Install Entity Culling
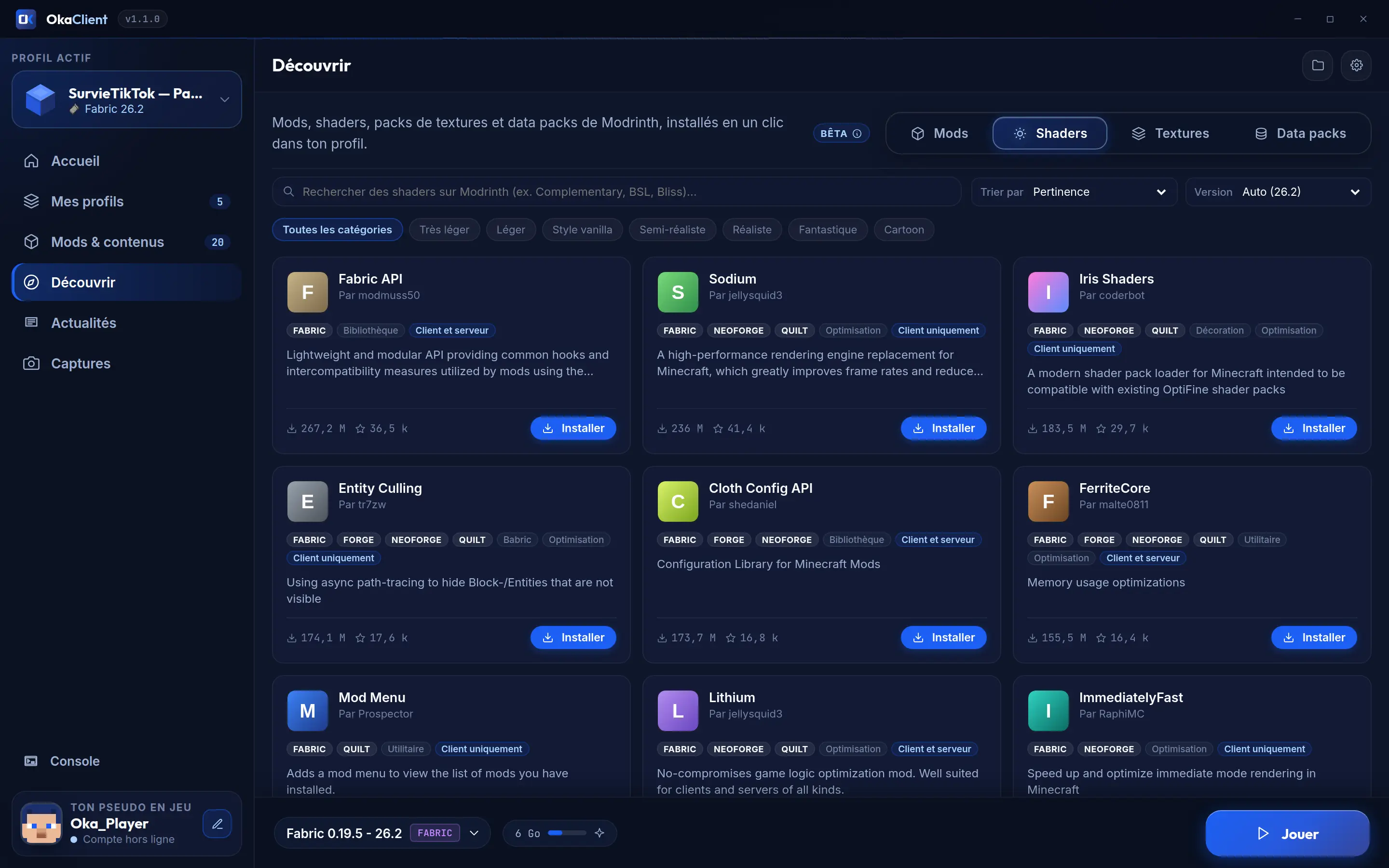1389x868 pixels. 573,637
